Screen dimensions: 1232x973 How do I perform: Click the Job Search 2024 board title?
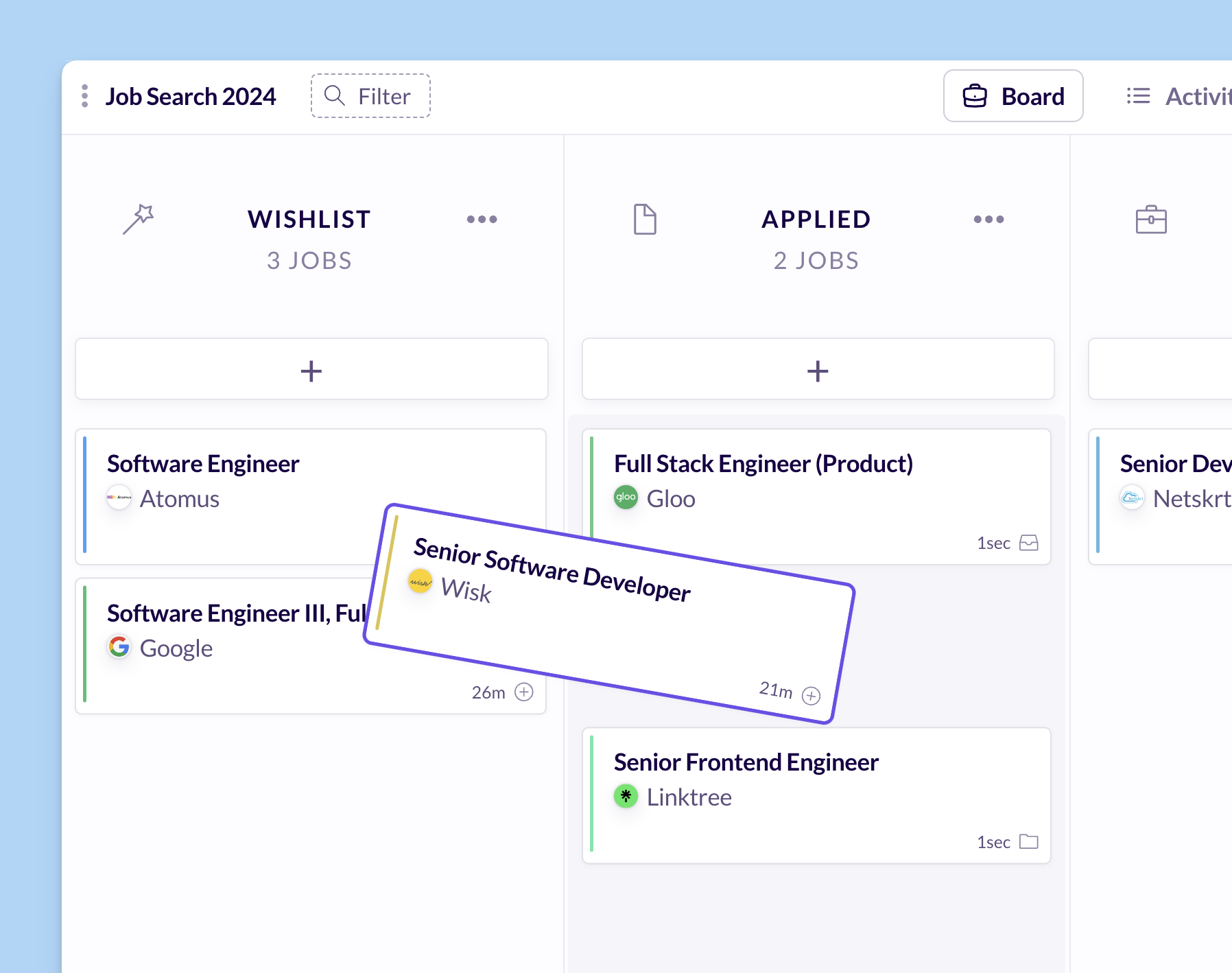pos(191,97)
